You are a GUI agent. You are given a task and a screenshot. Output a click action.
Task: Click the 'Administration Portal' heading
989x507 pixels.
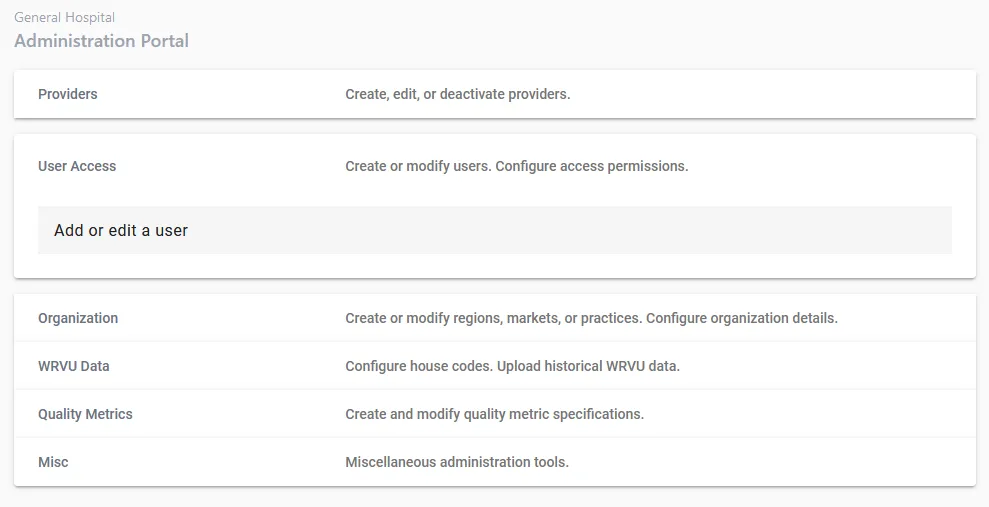(x=101, y=41)
